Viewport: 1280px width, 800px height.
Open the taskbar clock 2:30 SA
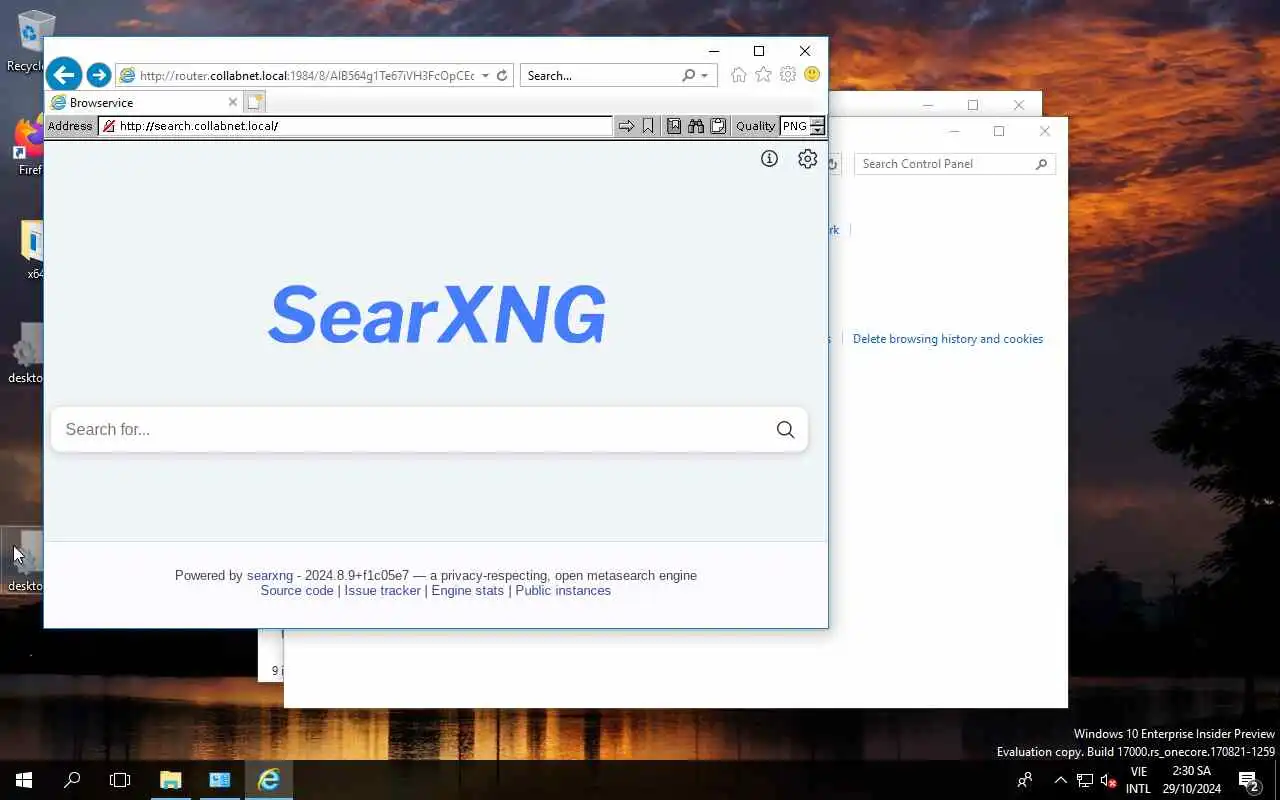point(1191,780)
